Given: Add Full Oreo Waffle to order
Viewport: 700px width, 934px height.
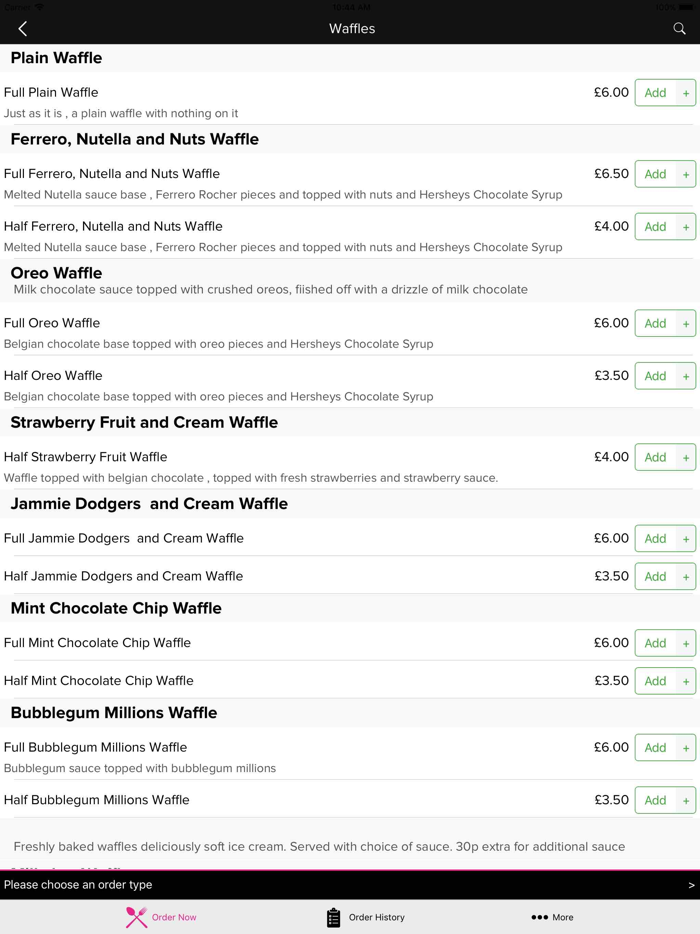Looking at the screenshot, I should (665, 323).
